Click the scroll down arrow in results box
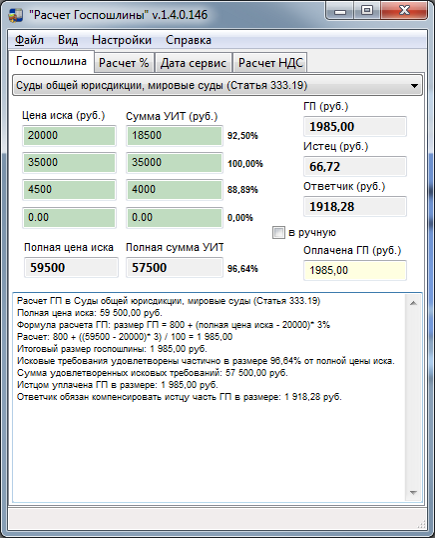435x538 pixels. (413, 493)
